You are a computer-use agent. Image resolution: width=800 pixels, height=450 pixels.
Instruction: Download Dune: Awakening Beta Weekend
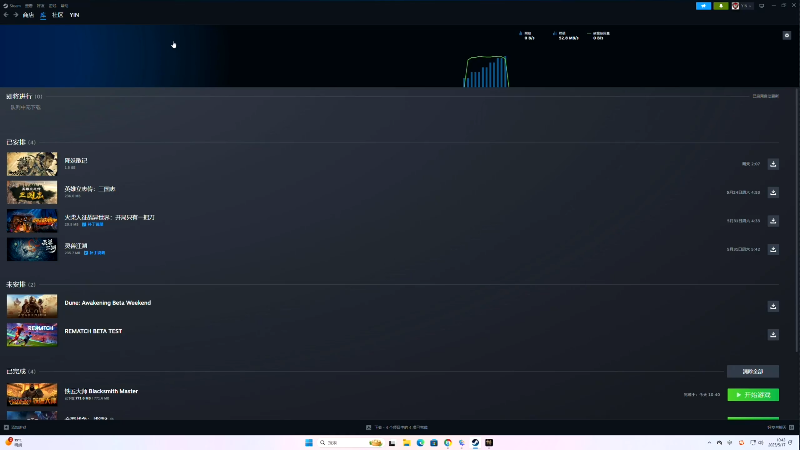click(773, 306)
